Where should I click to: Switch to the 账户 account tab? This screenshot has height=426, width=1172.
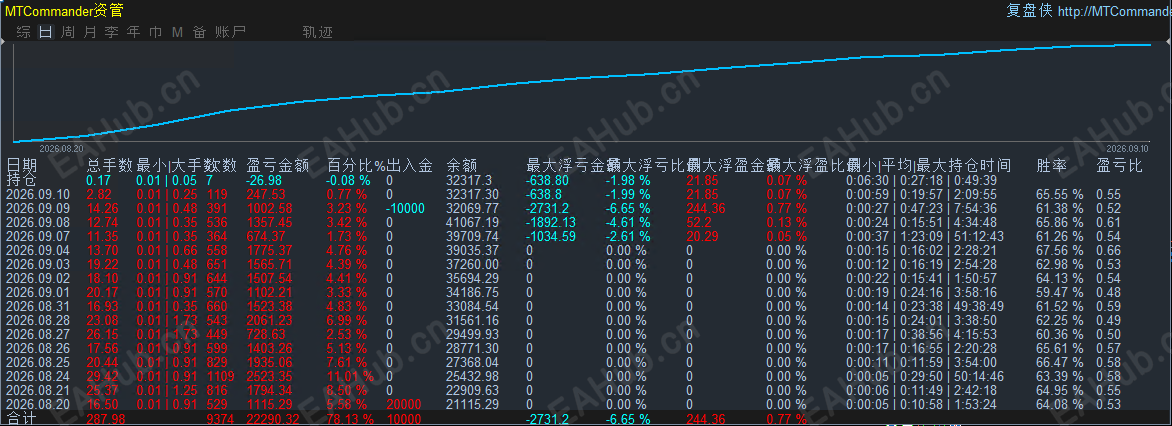coord(230,31)
